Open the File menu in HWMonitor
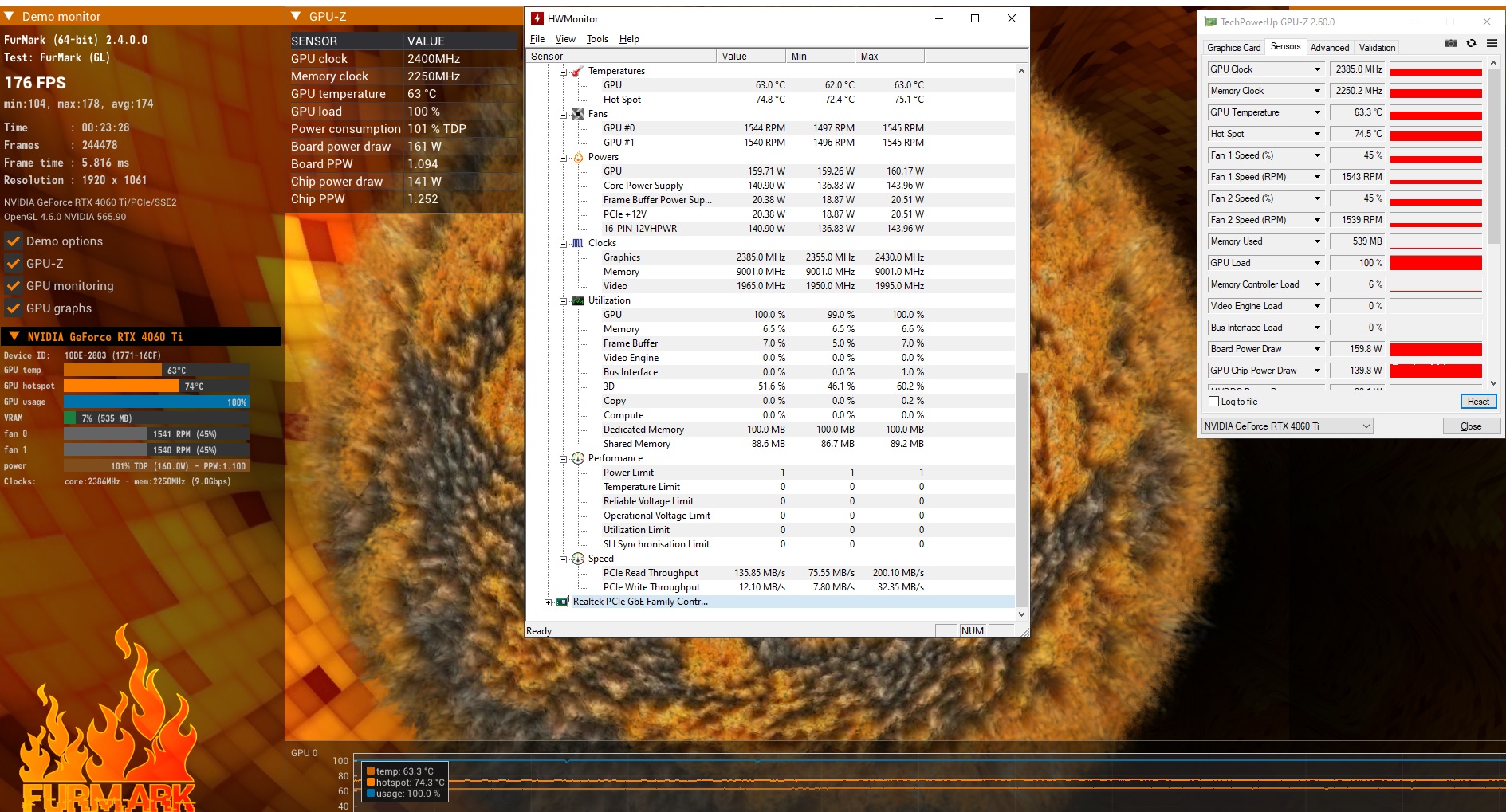 (x=537, y=39)
